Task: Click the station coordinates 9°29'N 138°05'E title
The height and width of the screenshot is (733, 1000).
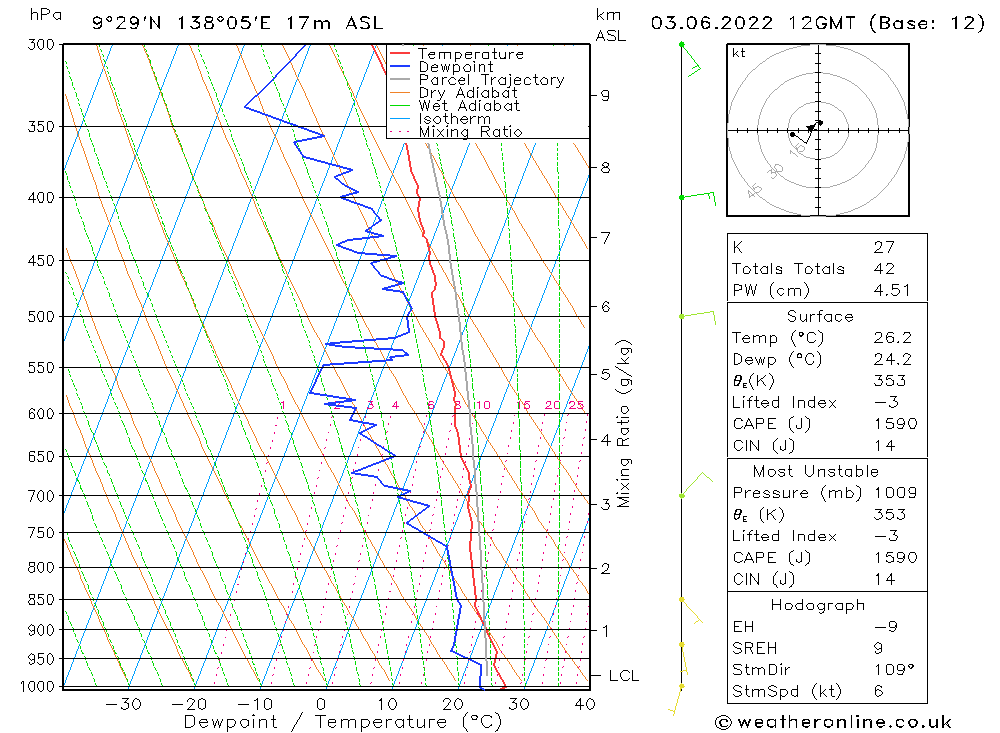Action: (237, 24)
